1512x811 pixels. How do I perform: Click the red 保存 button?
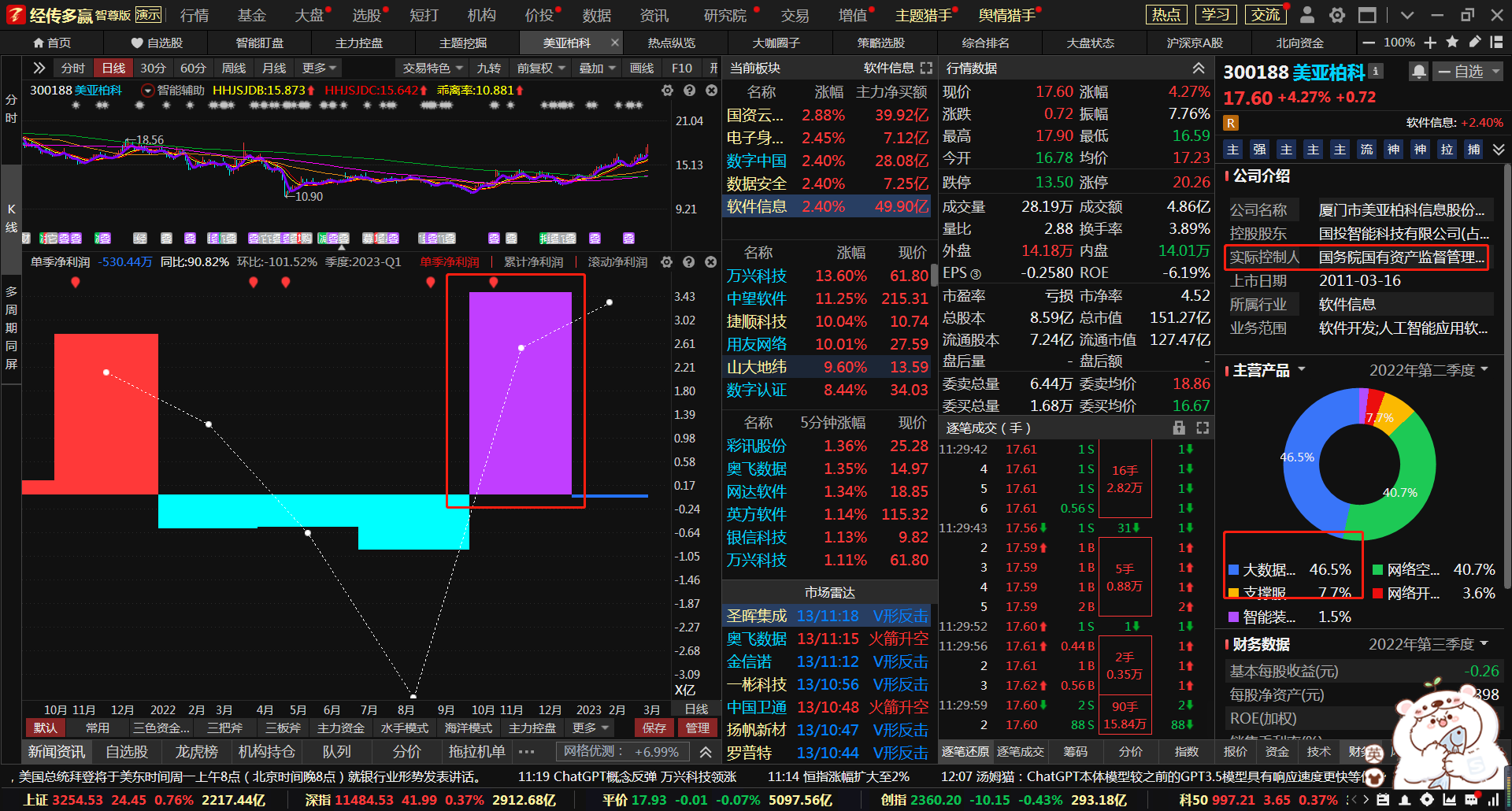[x=654, y=728]
